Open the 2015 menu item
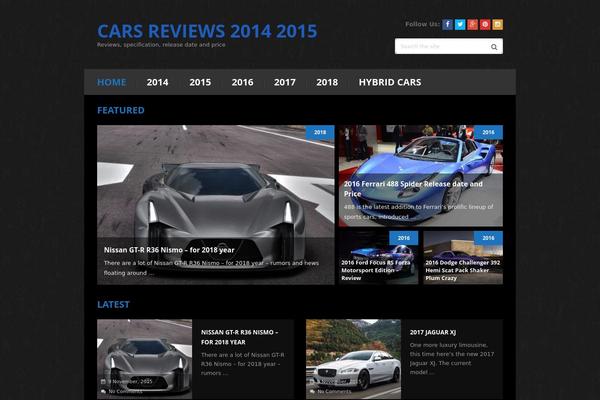This screenshot has width=600, height=400. click(x=200, y=82)
